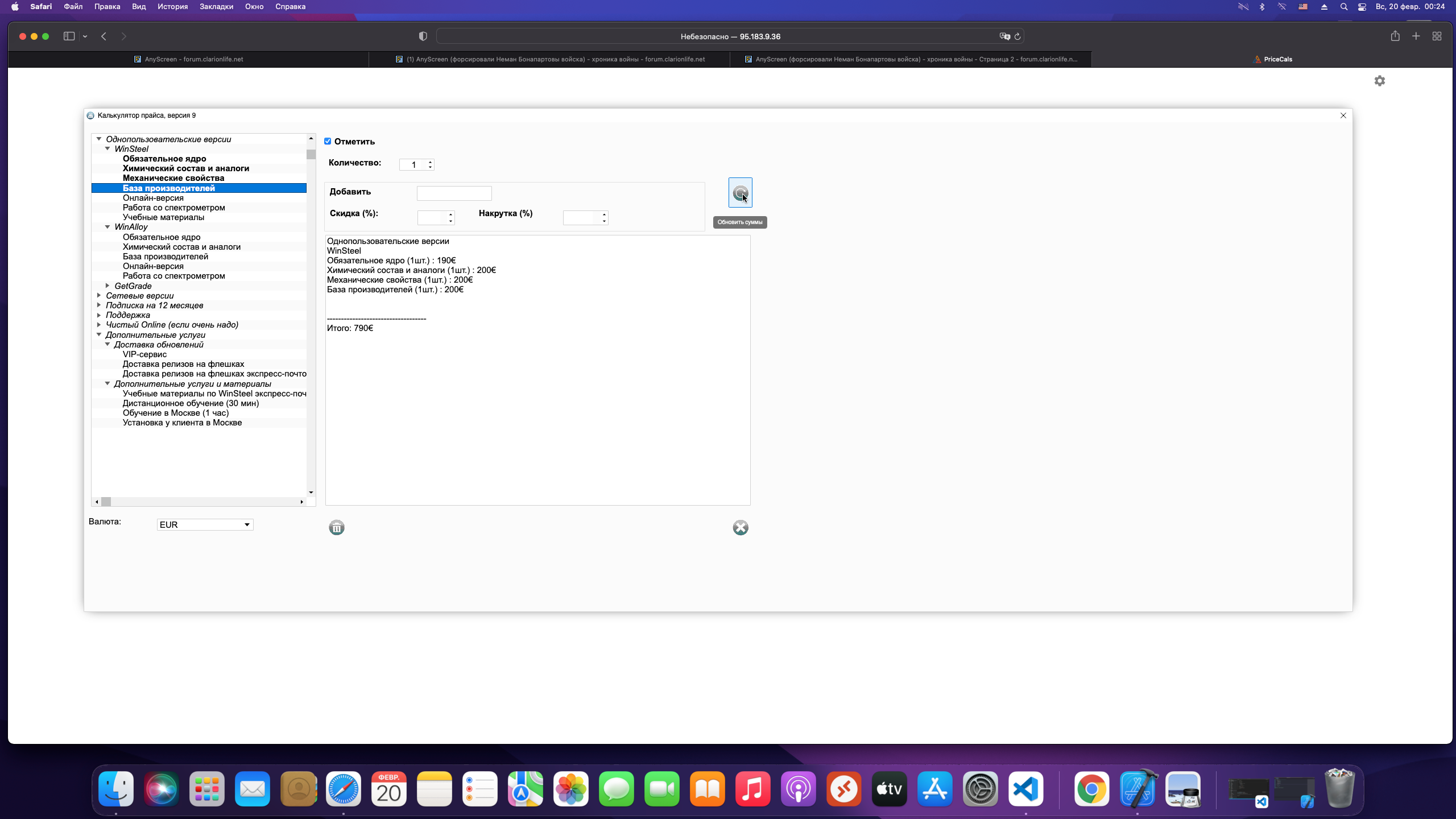Toggle Safari sidebar button
Image resolution: width=1456 pixels, height=819 pixels.
69,36
